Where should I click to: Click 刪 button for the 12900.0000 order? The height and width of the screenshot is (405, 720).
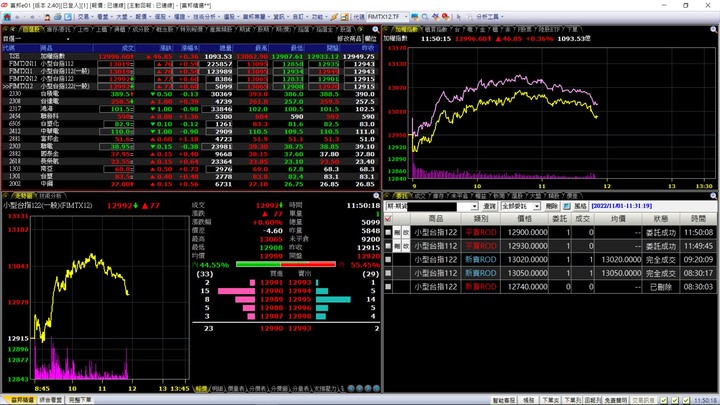[397, 232]
